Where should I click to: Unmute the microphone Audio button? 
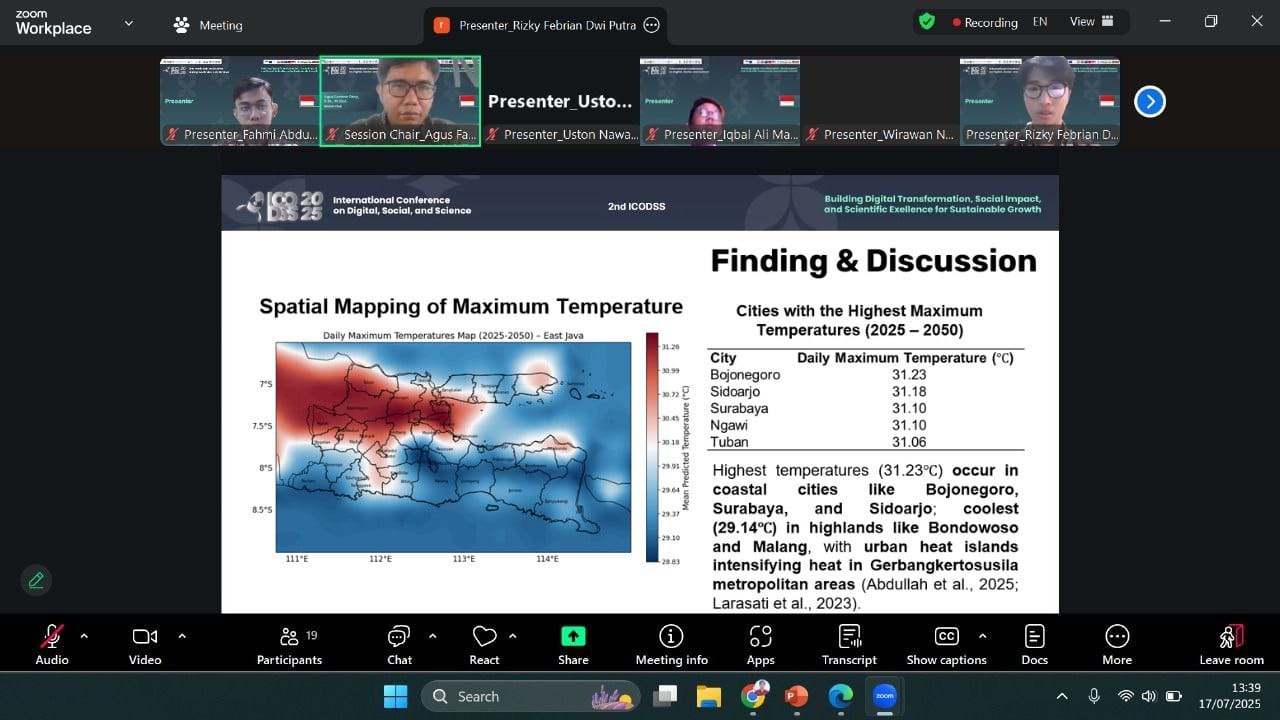point(52,644)
